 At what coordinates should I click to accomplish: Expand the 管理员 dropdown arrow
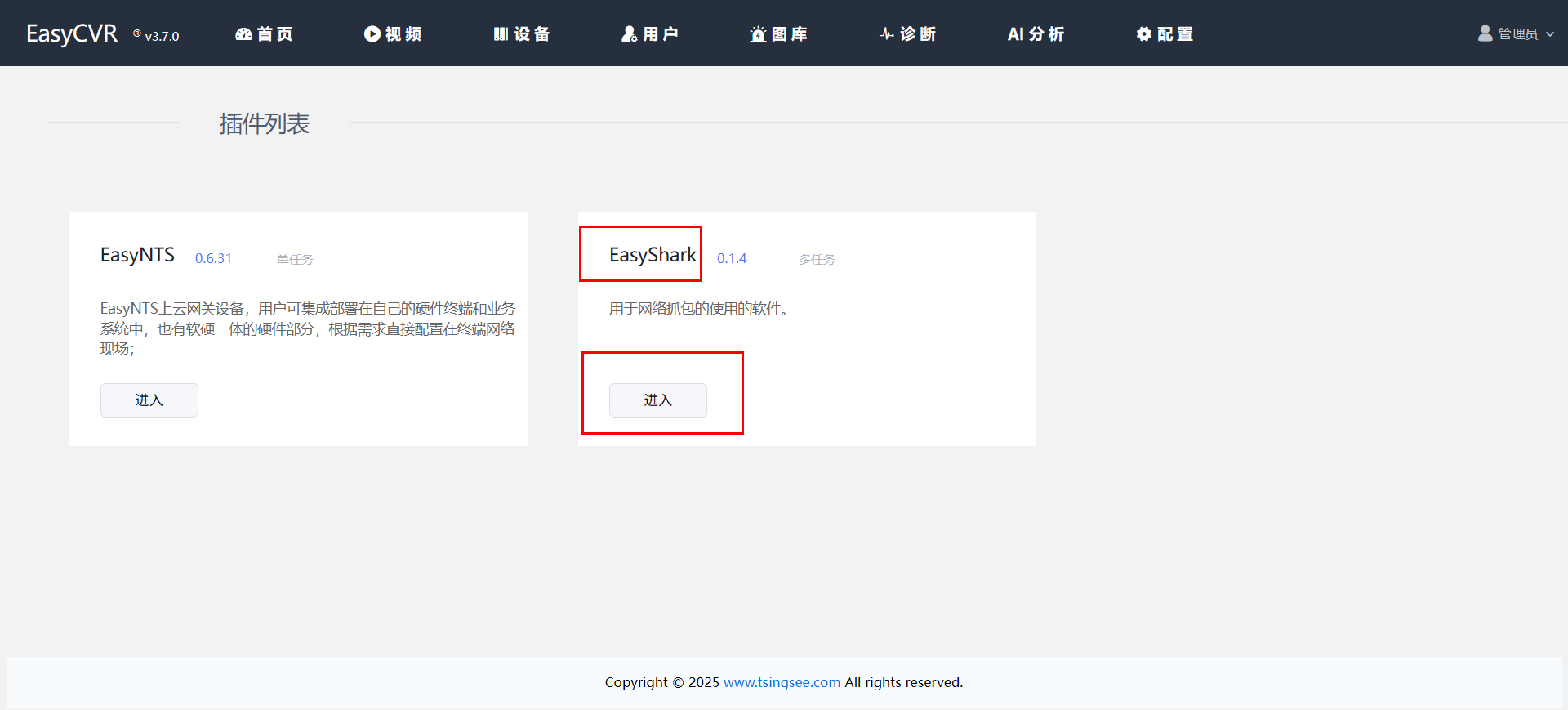point(1550,34)
